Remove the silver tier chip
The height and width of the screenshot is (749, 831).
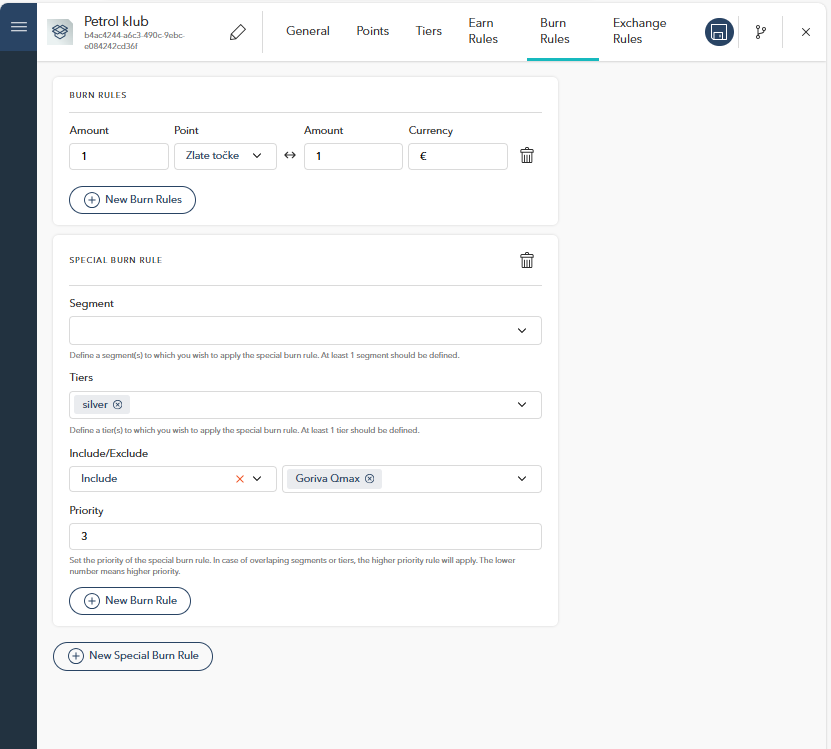(118, 404)
